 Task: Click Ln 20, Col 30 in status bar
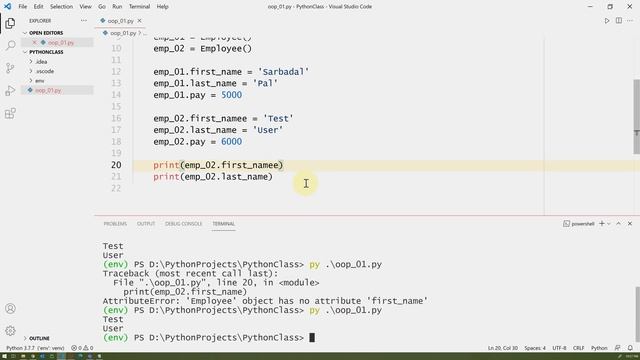(x=503, y=348)
